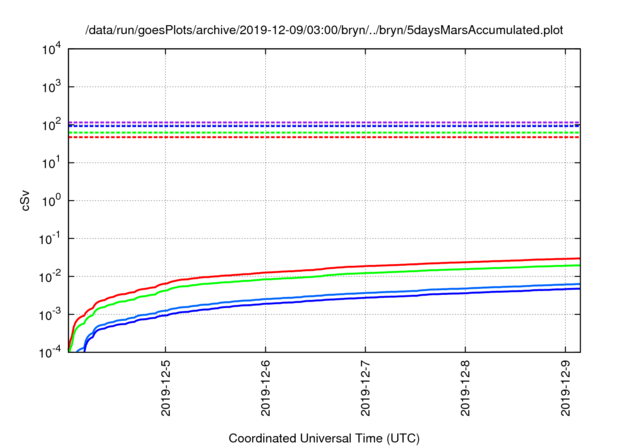
Task: Click the dashed purple horizontal limit line
Action: point(320,122)
